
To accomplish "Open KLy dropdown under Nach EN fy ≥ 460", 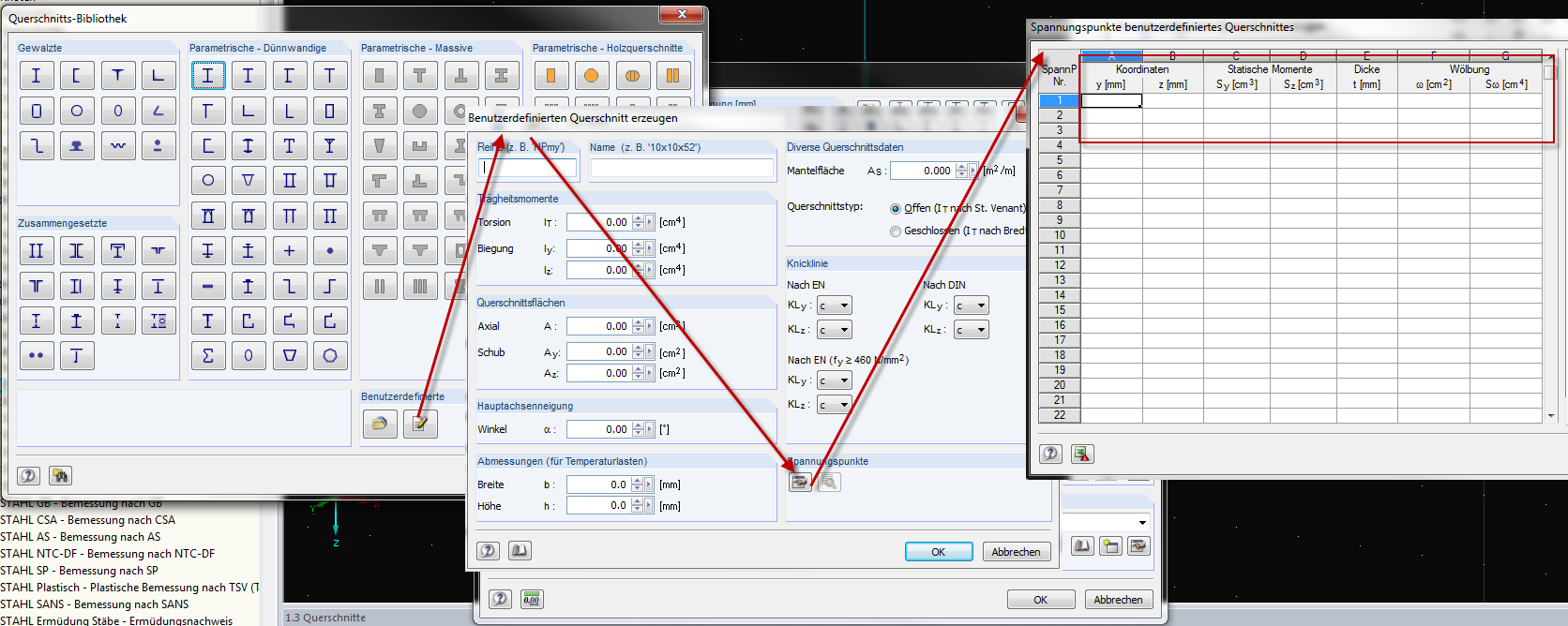I will point(834,380).
